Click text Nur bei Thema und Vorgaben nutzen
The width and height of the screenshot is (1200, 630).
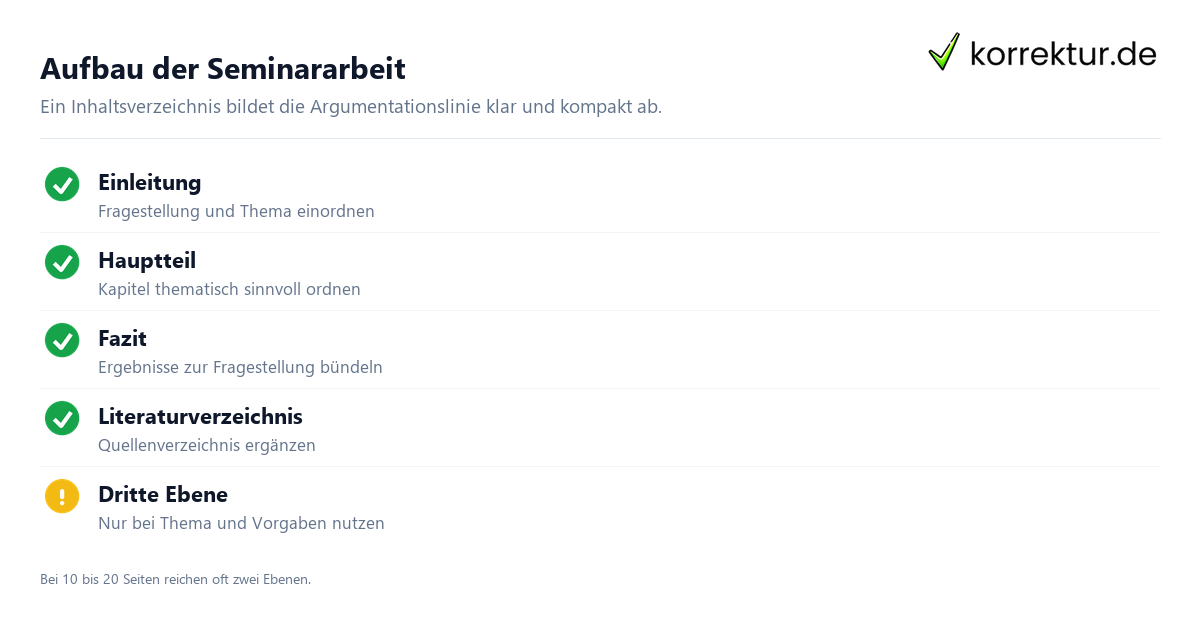tap(241, 524)
